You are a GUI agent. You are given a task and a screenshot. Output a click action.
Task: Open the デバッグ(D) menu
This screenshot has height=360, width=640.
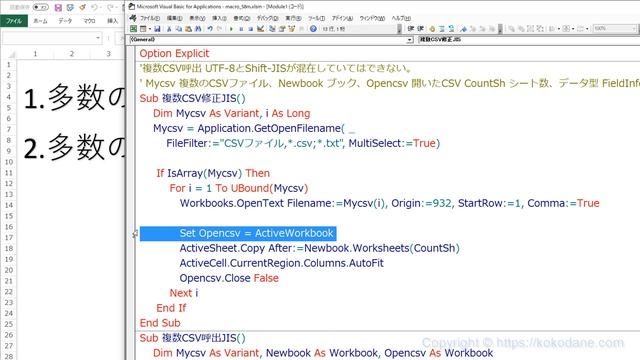point(267,18)
